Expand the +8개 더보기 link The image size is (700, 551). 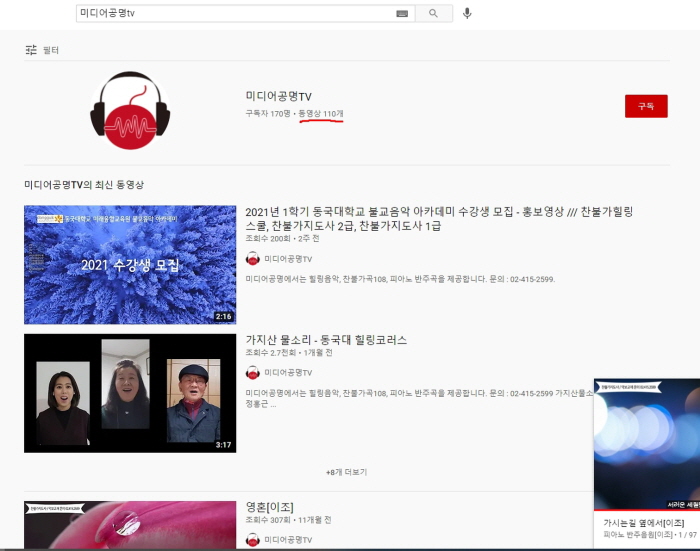(x=346, y=472)
